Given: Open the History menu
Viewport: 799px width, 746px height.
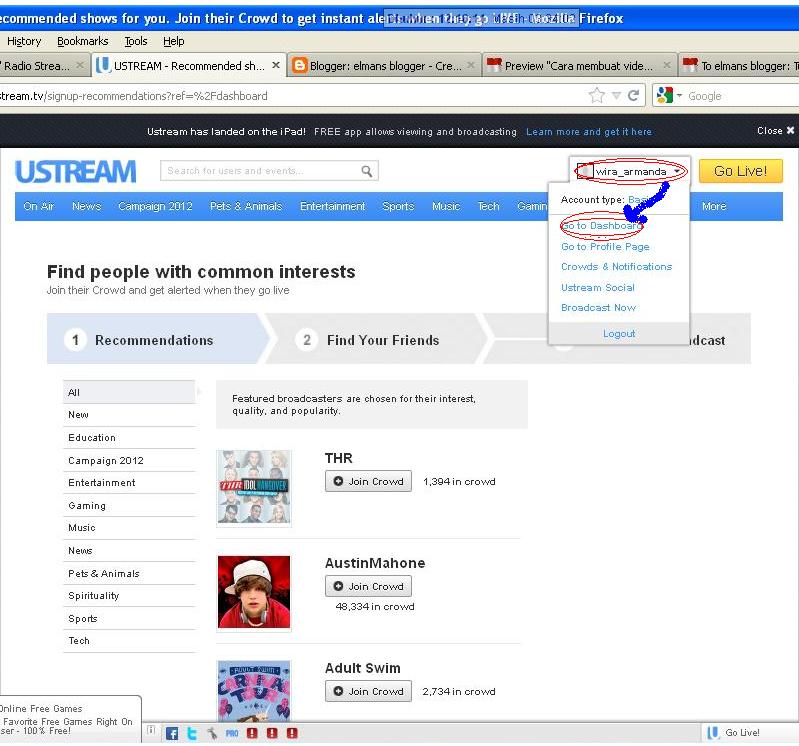Looking at the screenshot, I should (24, 41).
